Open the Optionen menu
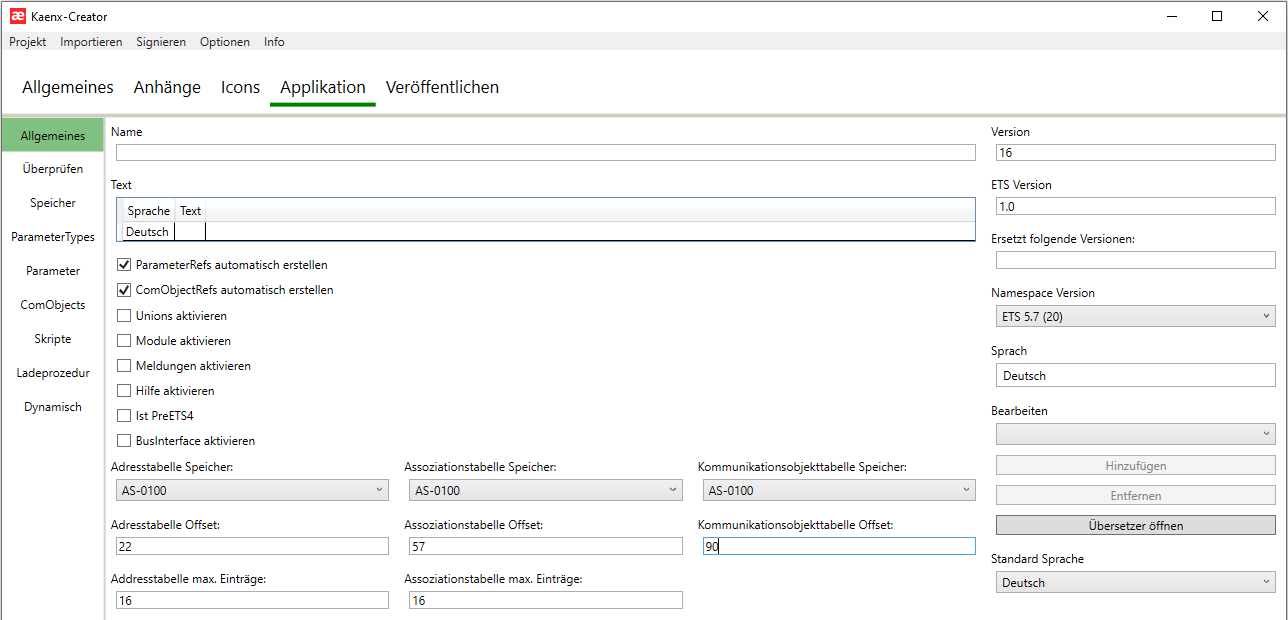1288x620 pixels. pos(225,42)
